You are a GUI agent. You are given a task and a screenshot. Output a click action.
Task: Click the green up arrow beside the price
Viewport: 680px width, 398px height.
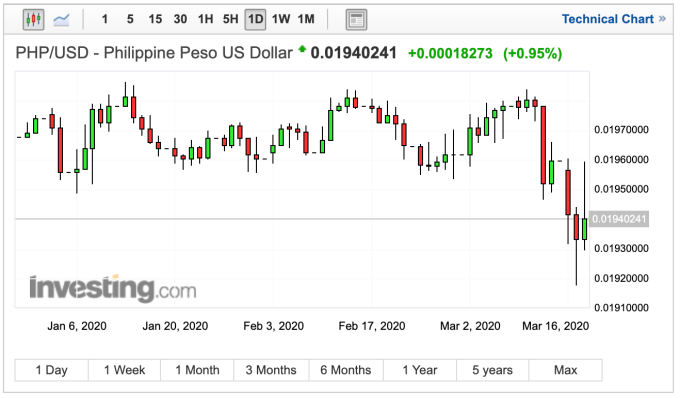(302, 49)
